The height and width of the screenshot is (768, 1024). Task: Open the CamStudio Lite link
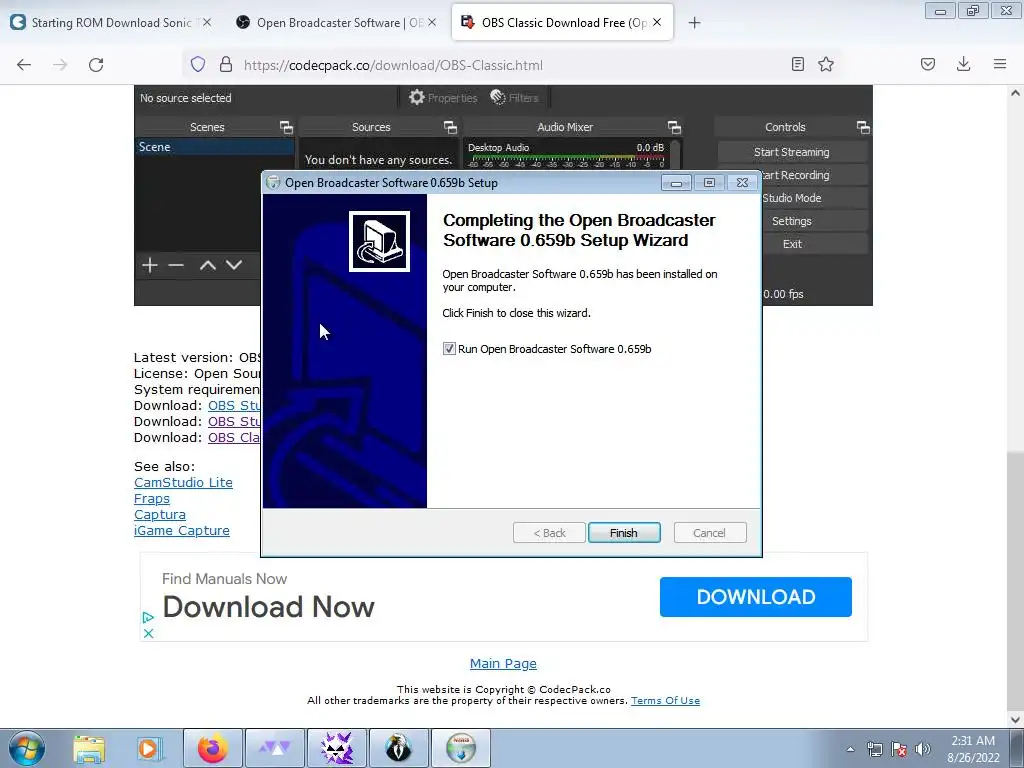[184, 483]
